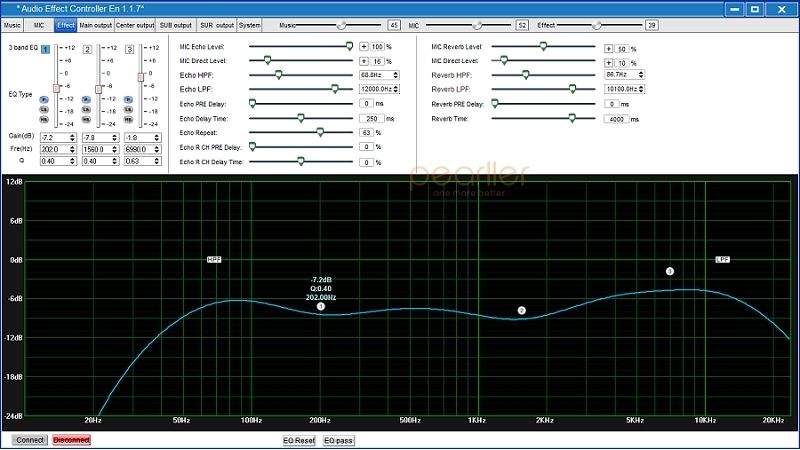Image resolution: width=800 pixels, height=450 pixels.
Task: Select EQ band 3 button
Action: coord(129,49)
